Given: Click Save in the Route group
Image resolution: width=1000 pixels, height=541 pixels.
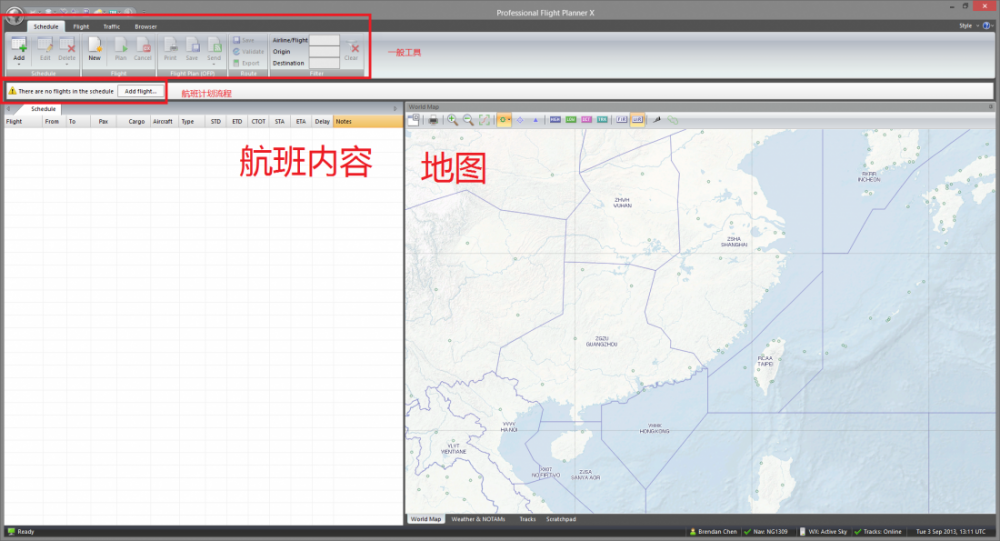Looking at the screenshot, I should point(244,40).
